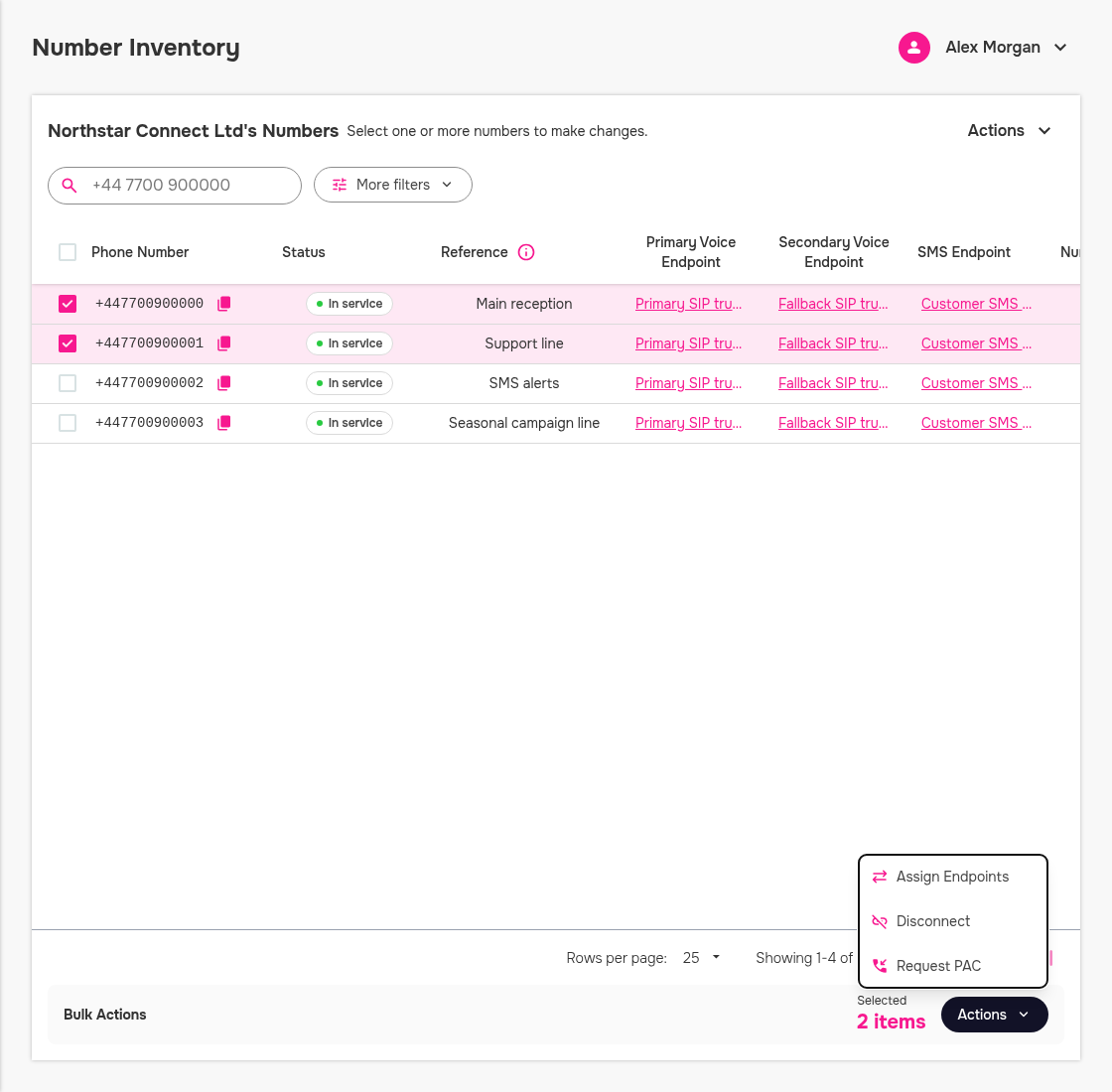Open Customer SMS link for Main reception

tap(976, 304)
